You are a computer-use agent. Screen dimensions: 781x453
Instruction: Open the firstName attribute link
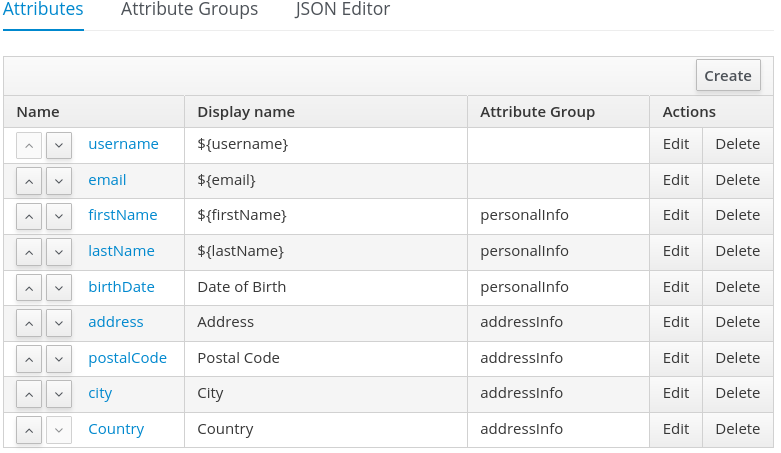pos(123,215)
